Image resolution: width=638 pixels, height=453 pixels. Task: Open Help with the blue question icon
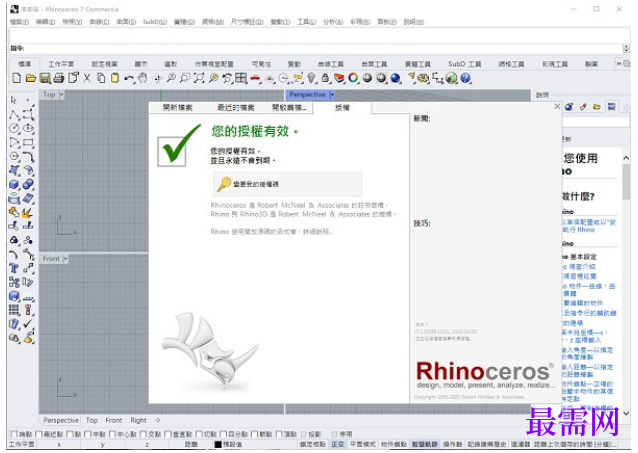coord(465,78)
